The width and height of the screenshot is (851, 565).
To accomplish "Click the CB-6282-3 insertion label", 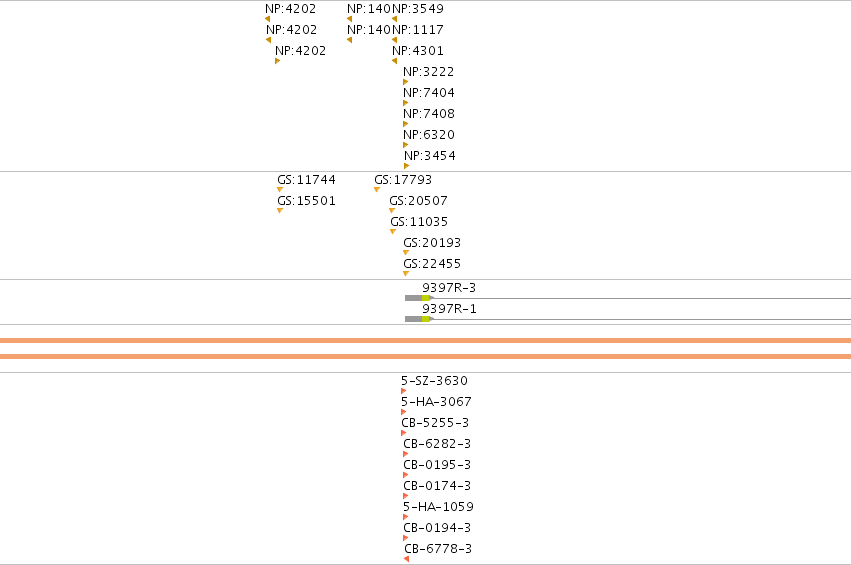I will point(437,444).
